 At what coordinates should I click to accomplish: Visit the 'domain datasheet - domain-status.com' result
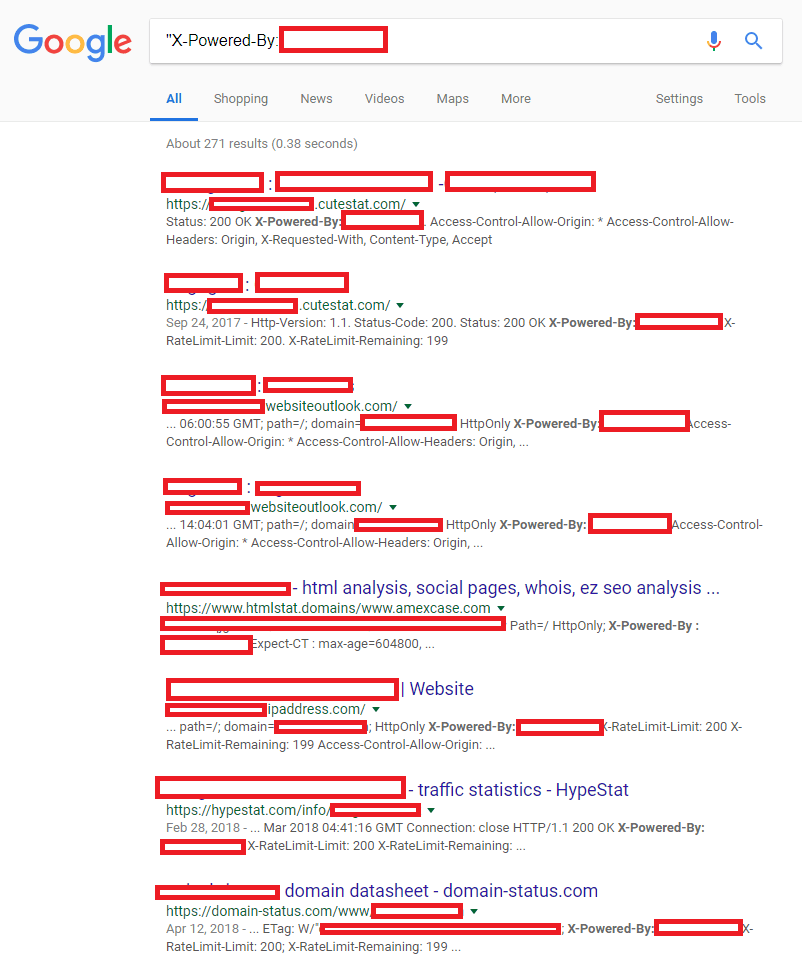click(441, 891)
